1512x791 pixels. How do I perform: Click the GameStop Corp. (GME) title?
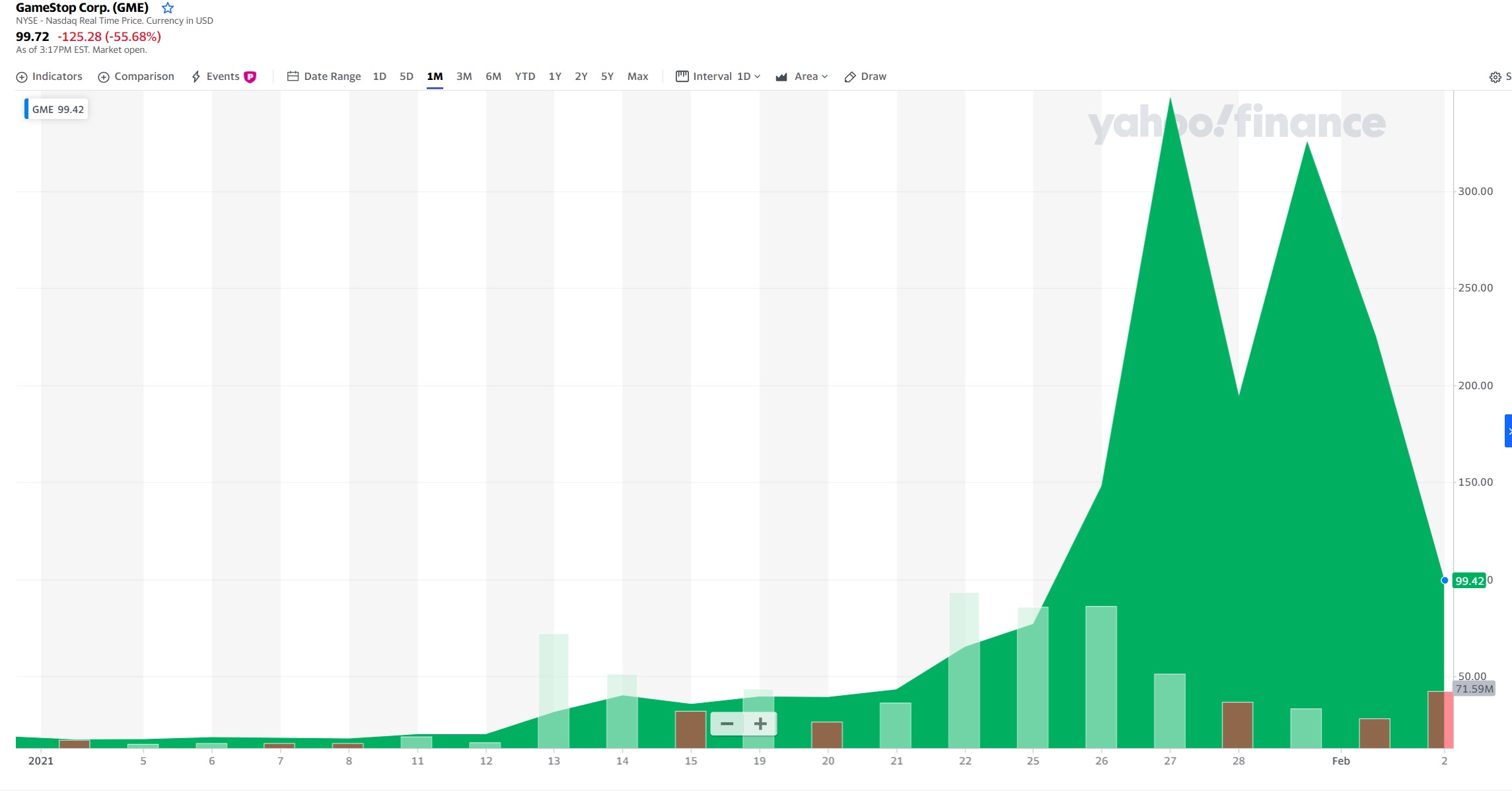pyautogui.click(x=82, y=8)
